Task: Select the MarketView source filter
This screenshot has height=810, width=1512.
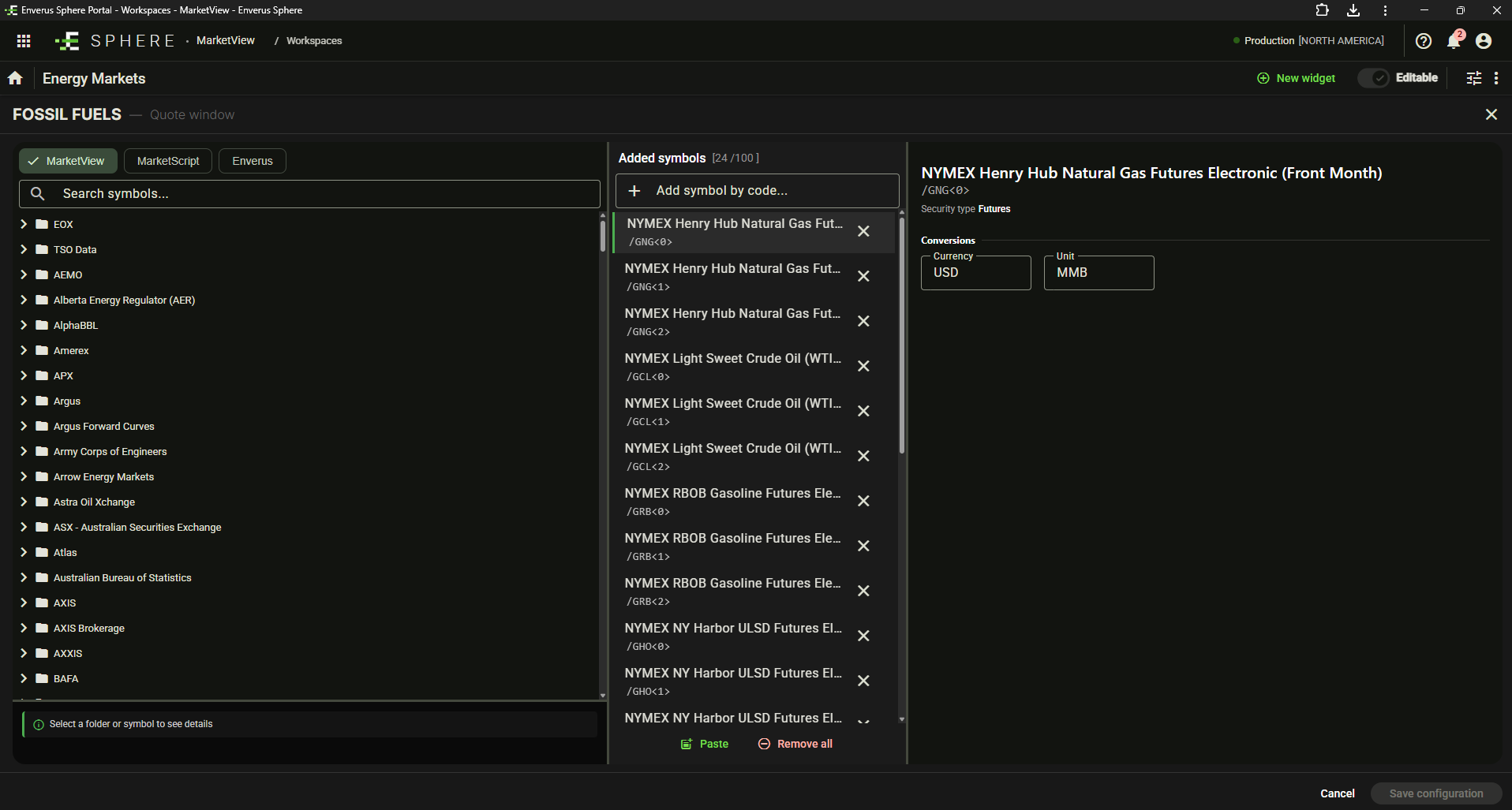Action: click(x=68, y=161)
